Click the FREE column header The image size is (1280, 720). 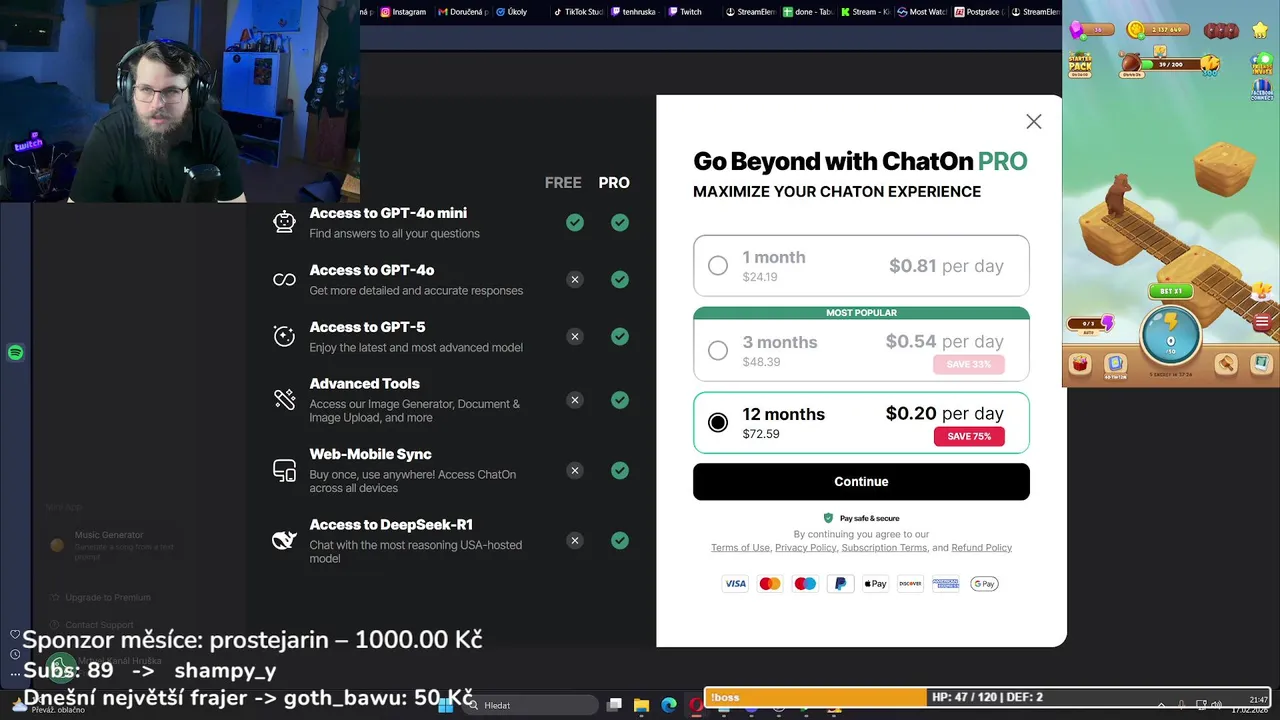point(563,183)
